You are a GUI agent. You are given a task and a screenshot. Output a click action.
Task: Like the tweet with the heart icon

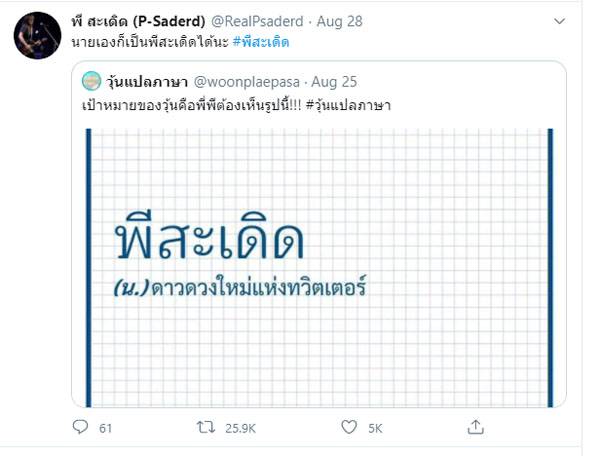(349, 427)
